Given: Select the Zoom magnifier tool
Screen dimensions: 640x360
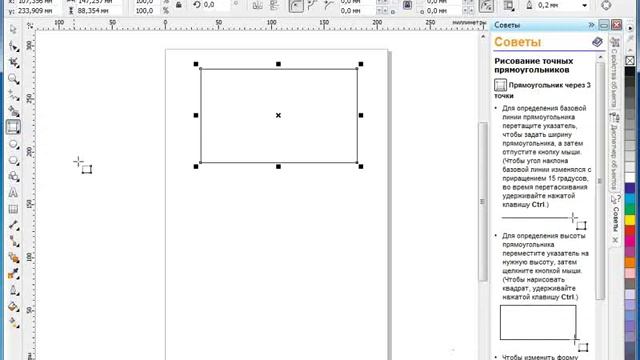Looking at the screenshot, I should (x=13, y=79).
